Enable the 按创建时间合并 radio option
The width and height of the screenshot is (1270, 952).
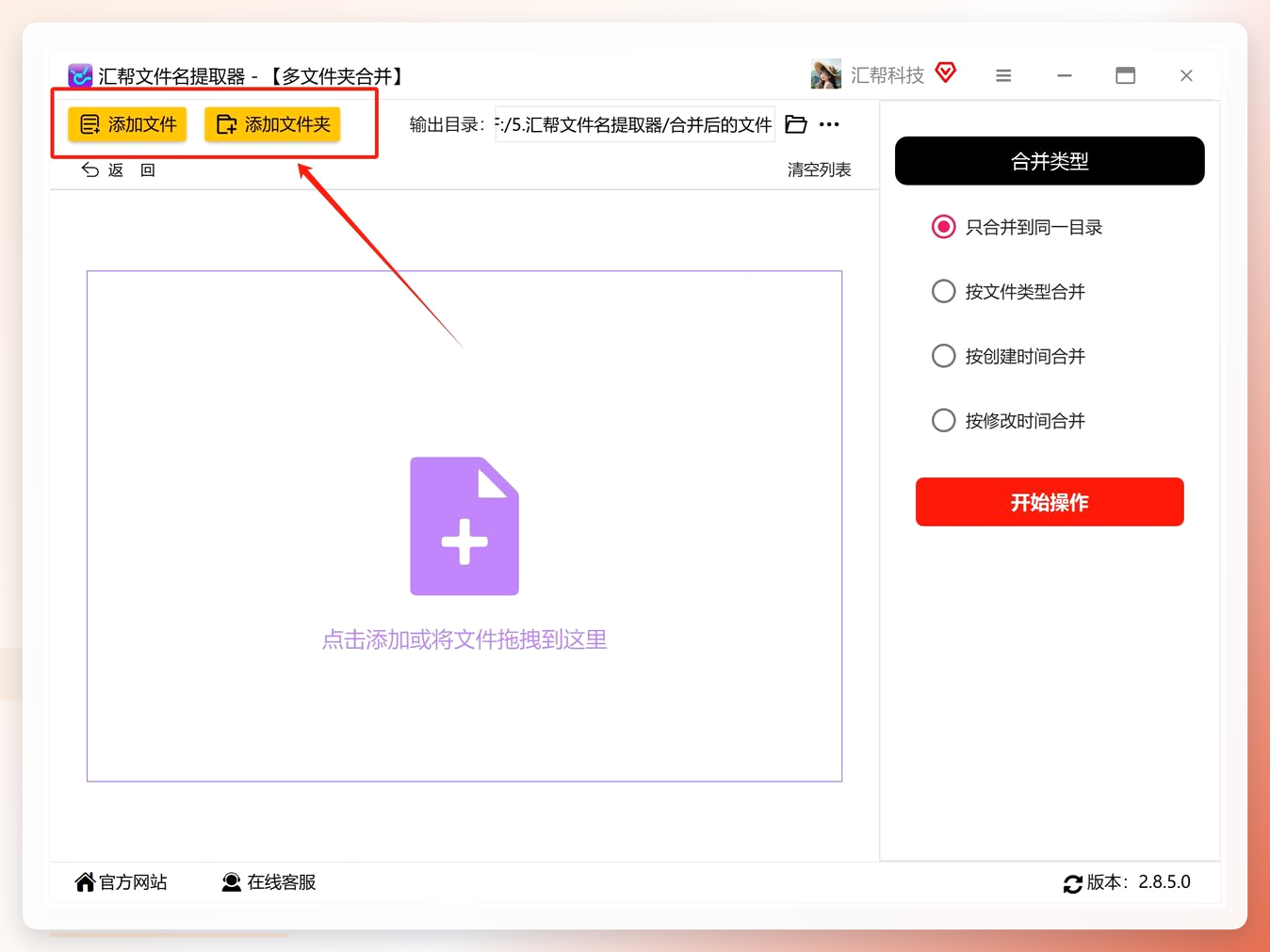[x=943, y=356]
